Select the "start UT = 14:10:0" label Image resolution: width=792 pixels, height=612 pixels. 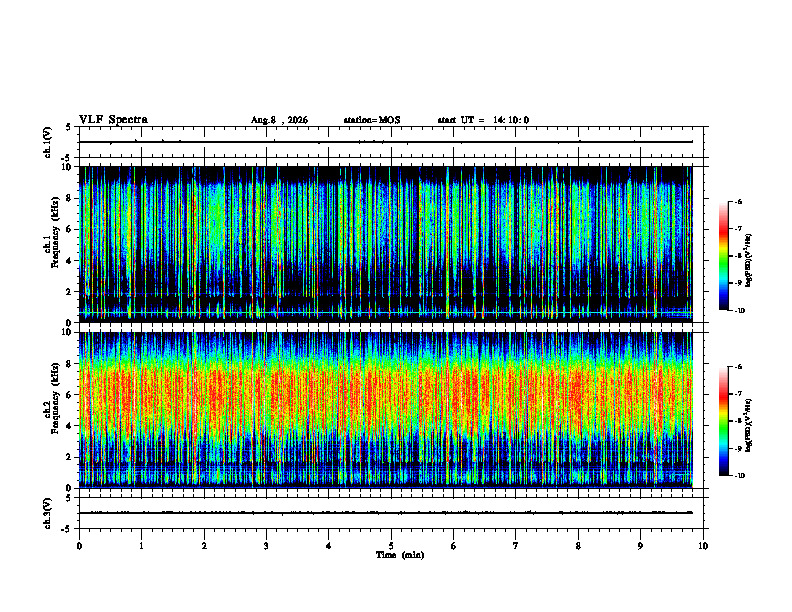pos(483,120)
